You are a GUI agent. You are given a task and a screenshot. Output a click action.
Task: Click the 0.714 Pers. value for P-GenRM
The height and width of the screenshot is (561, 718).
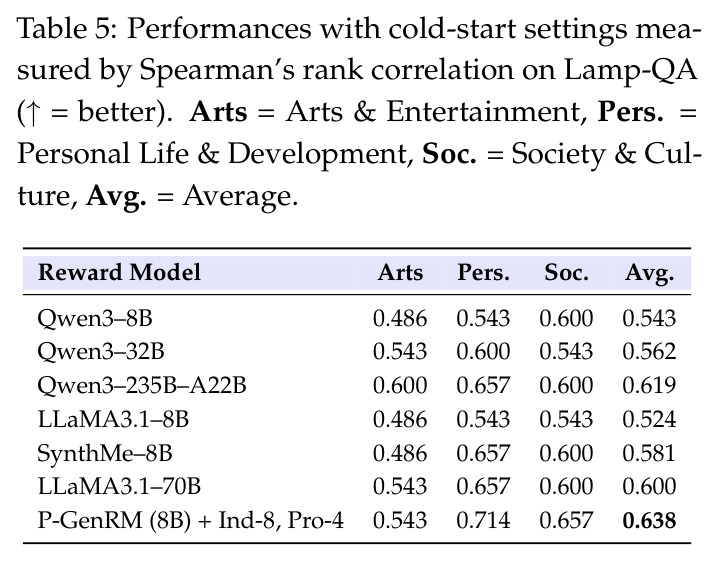[483, 521]
